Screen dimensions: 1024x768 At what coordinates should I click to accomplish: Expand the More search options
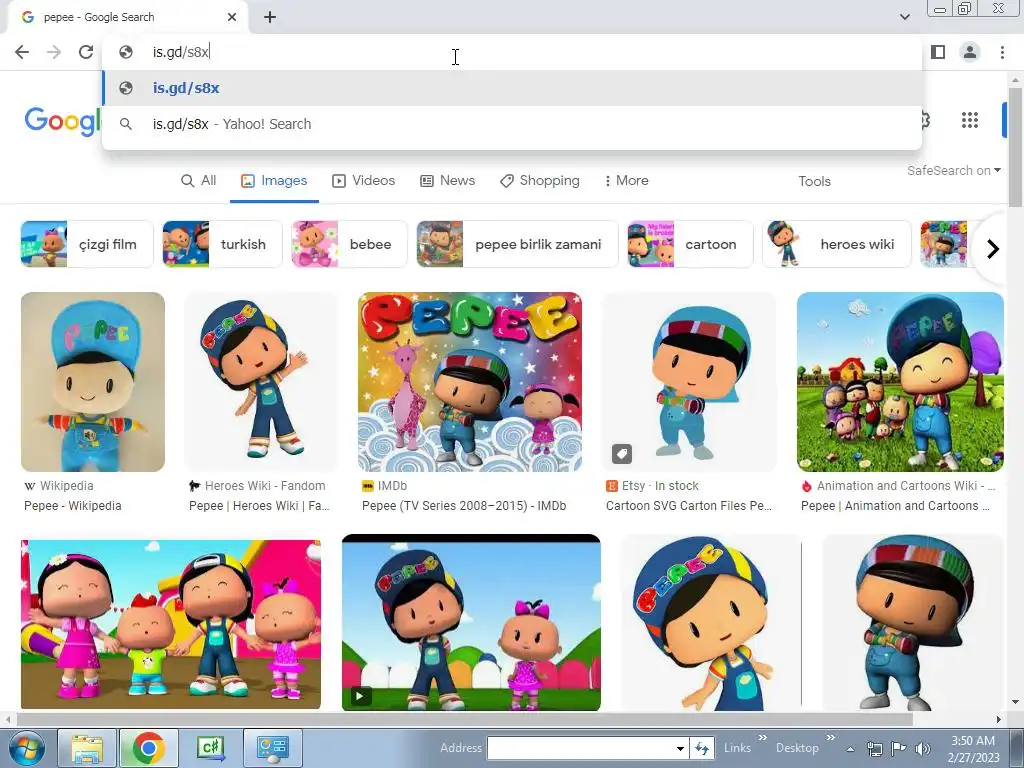tap(626, 181)
